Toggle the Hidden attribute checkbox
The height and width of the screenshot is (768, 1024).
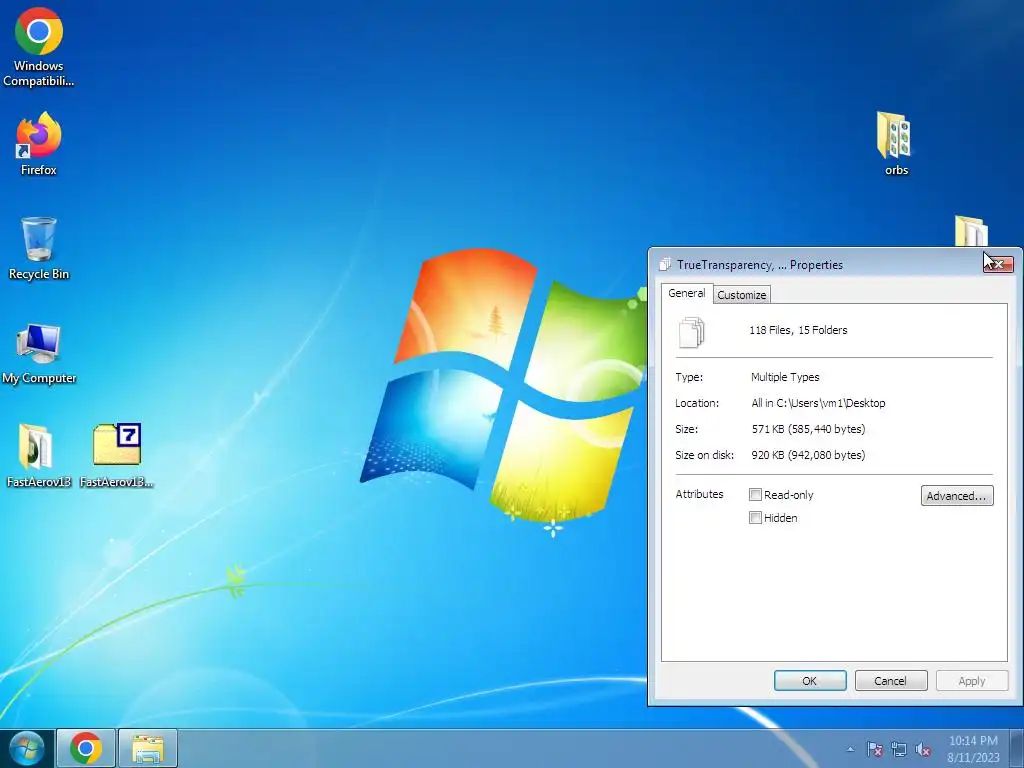[756, 518]
